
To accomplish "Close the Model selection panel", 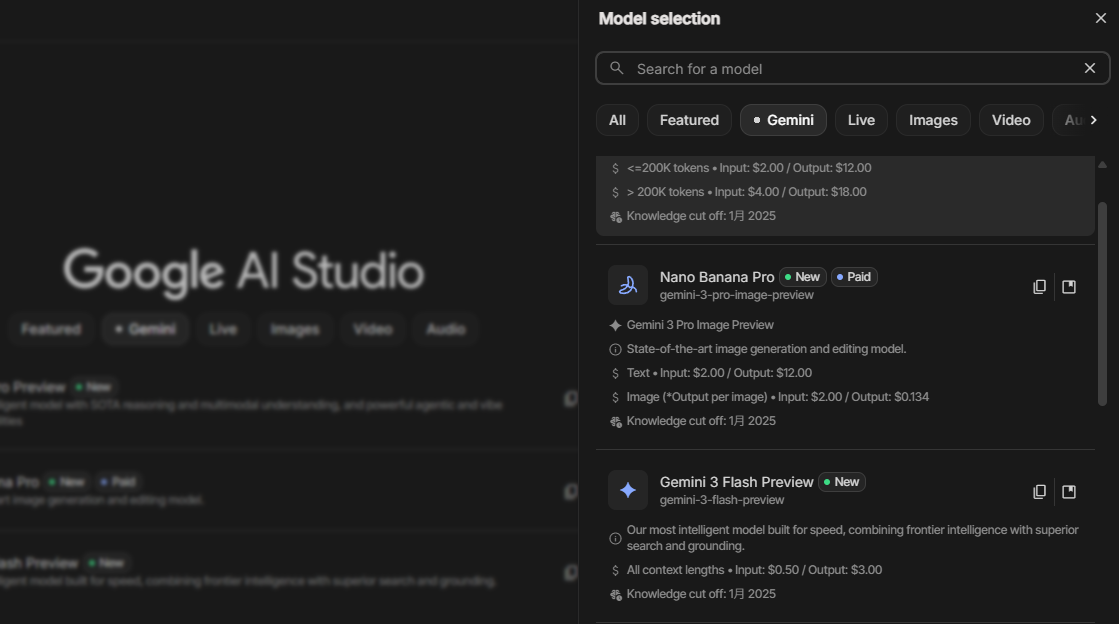I will (1101, 18).
